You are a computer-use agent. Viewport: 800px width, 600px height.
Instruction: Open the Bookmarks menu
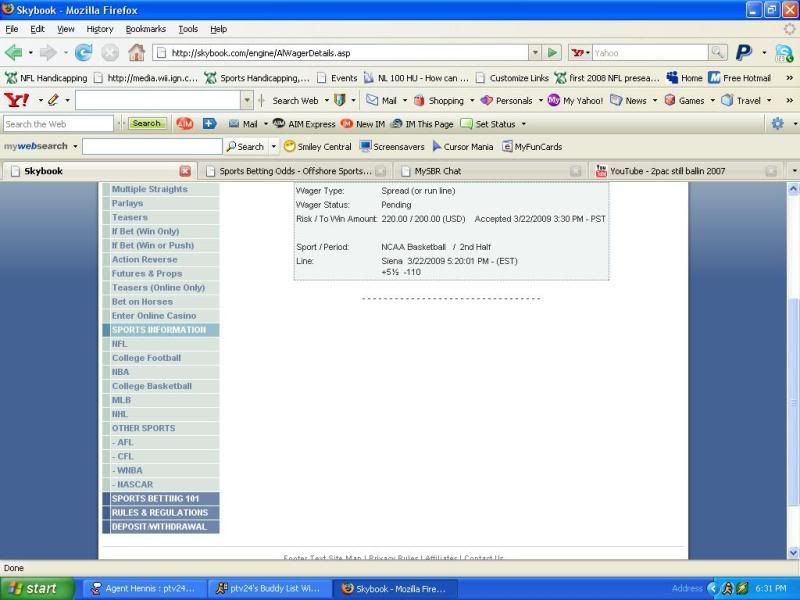(x=145, y=29)
